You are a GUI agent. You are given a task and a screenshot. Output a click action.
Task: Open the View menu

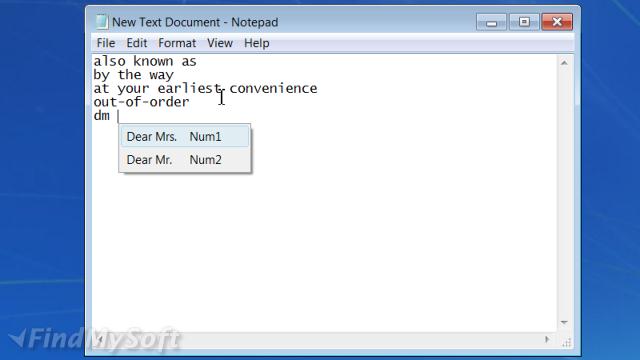pos(220,43)
